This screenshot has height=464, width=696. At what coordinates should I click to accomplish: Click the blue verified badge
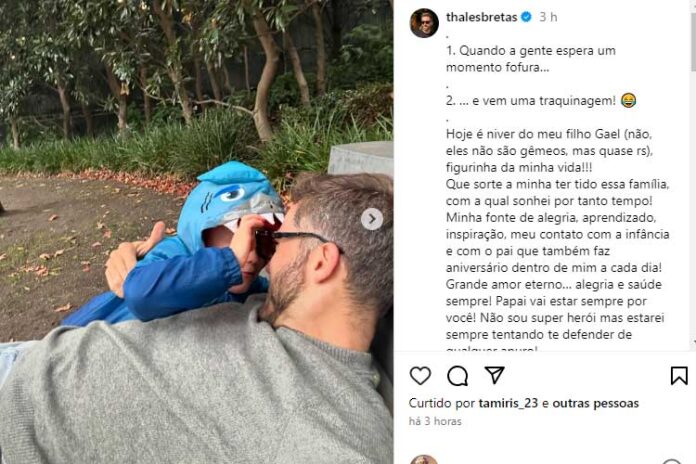tap(526, 17)
